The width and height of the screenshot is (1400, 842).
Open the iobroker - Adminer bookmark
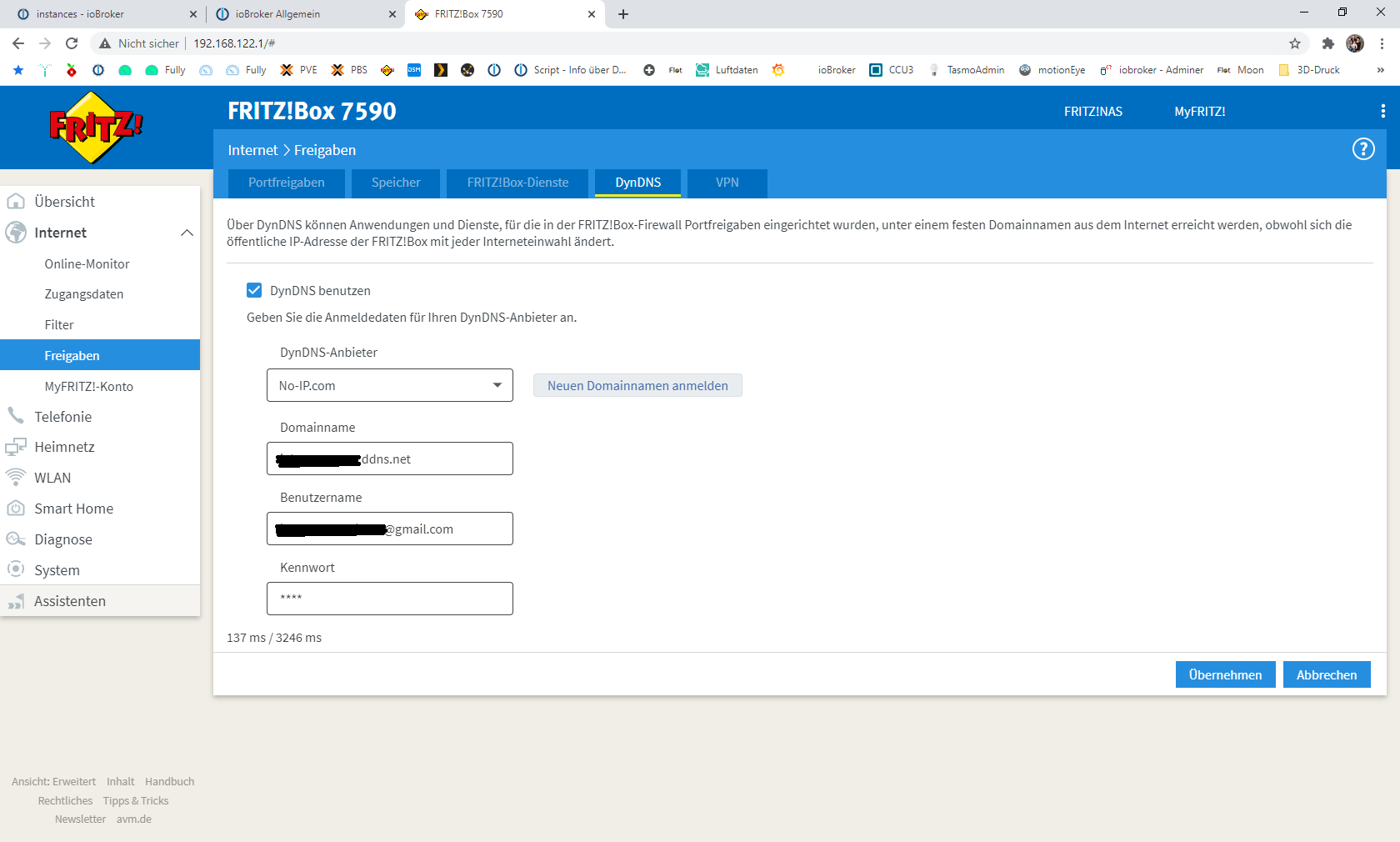pos(1152,70)
